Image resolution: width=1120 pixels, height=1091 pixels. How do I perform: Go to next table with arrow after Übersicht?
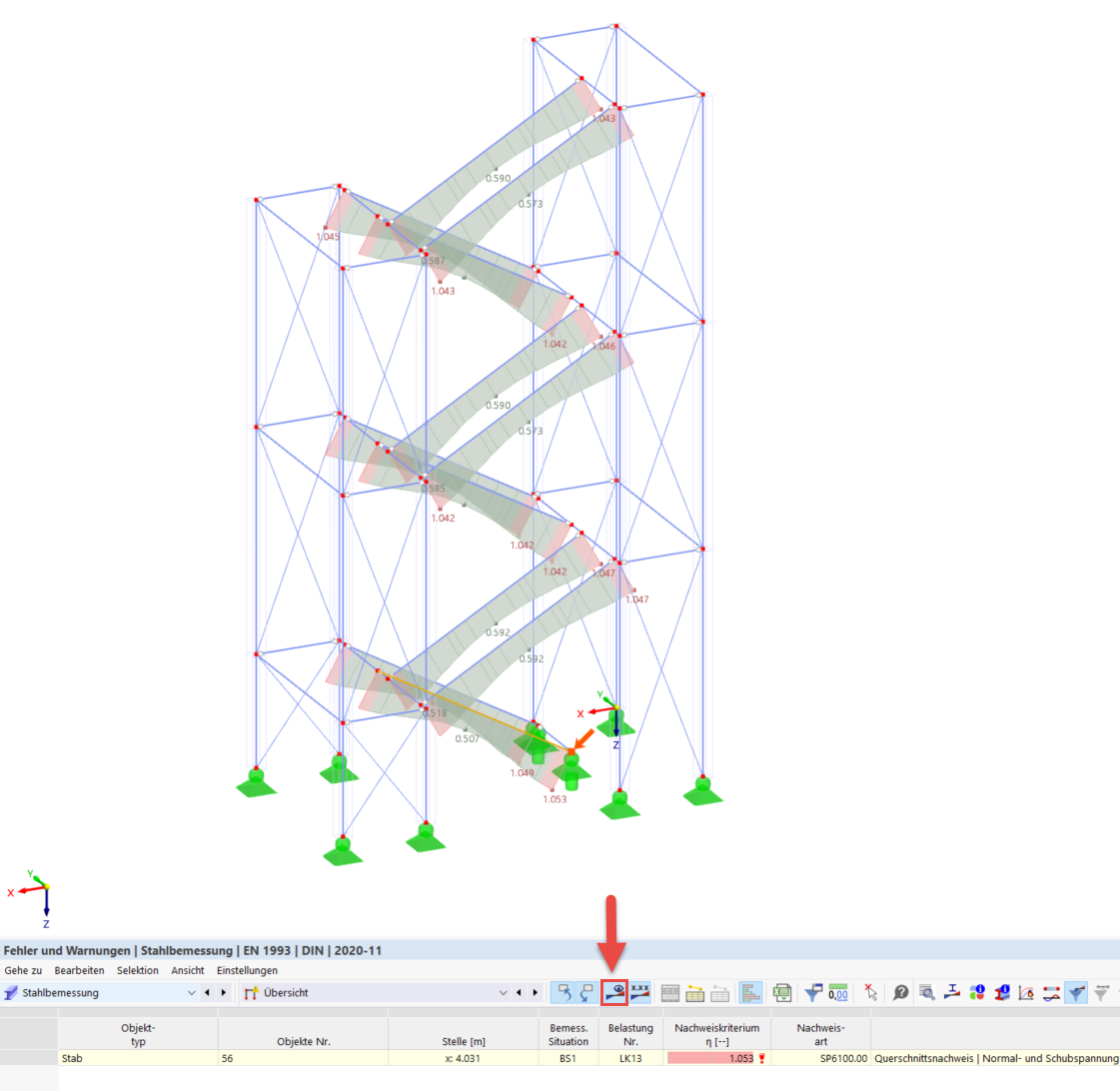coord(535,992)
